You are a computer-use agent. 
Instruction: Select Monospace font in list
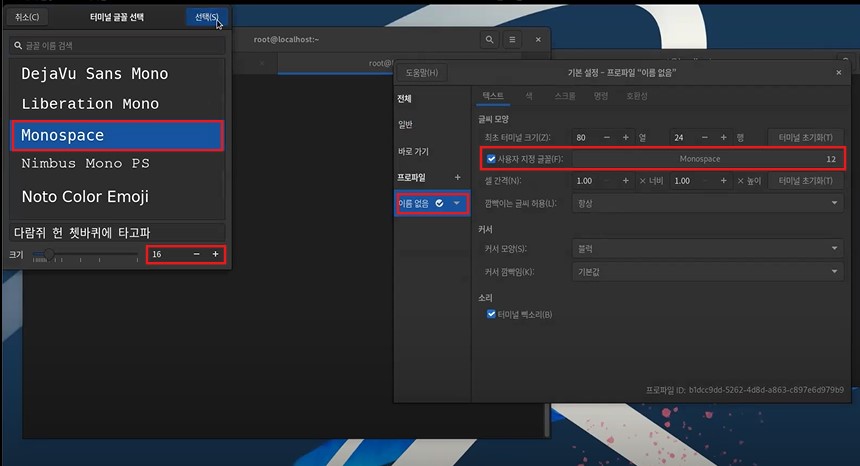tap(117, 135)
